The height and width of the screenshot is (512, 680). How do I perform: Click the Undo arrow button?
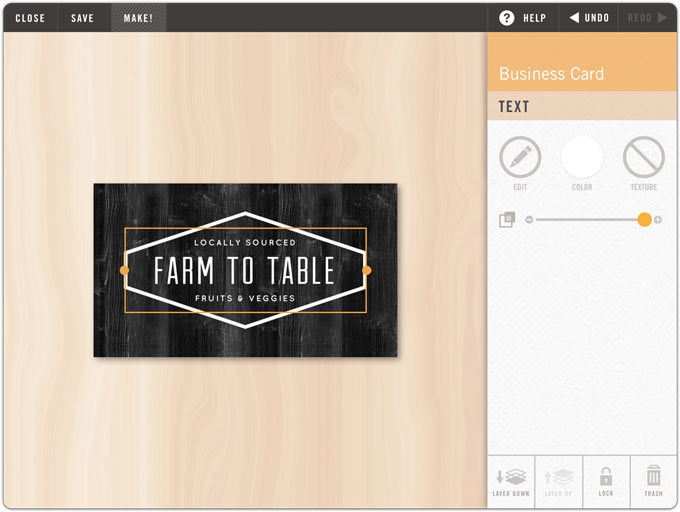point(589,18)
